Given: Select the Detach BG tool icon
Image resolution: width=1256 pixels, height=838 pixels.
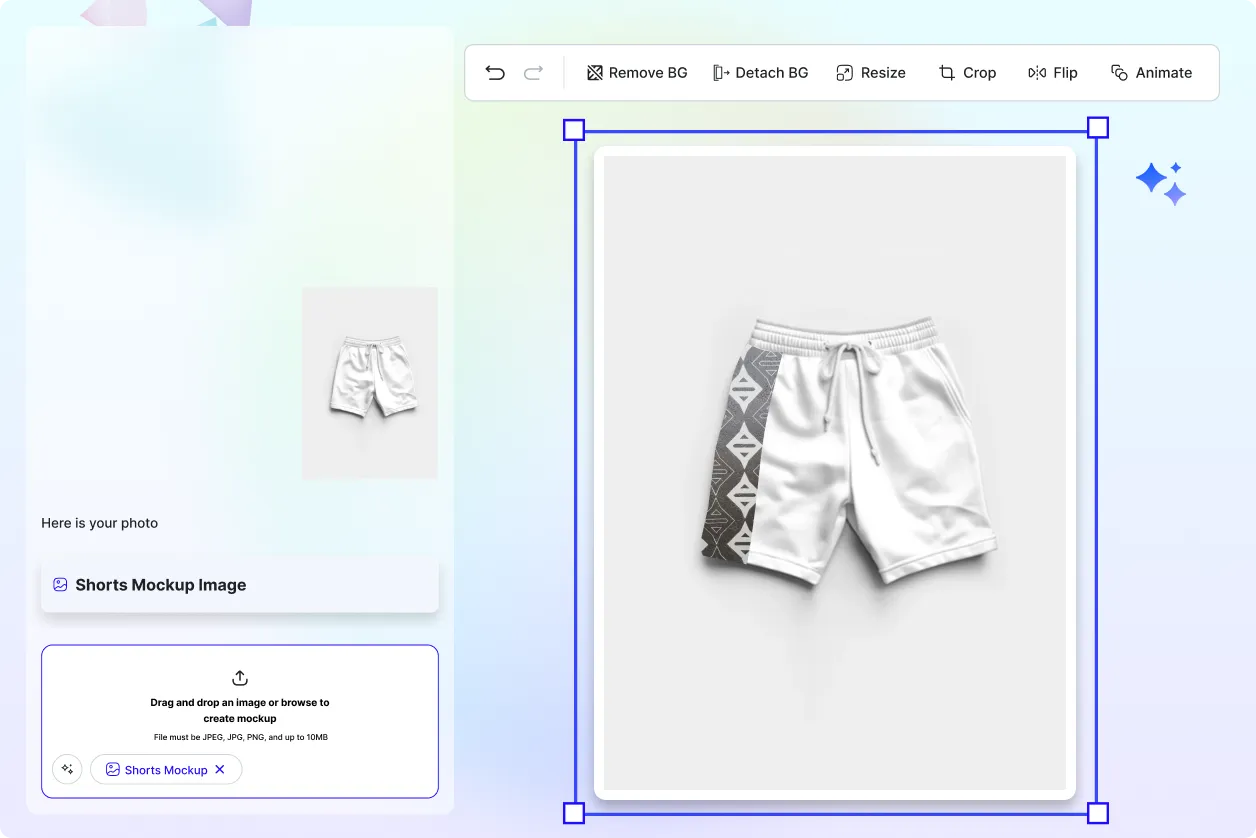Looking at the screenshot, I should (722, 72).
